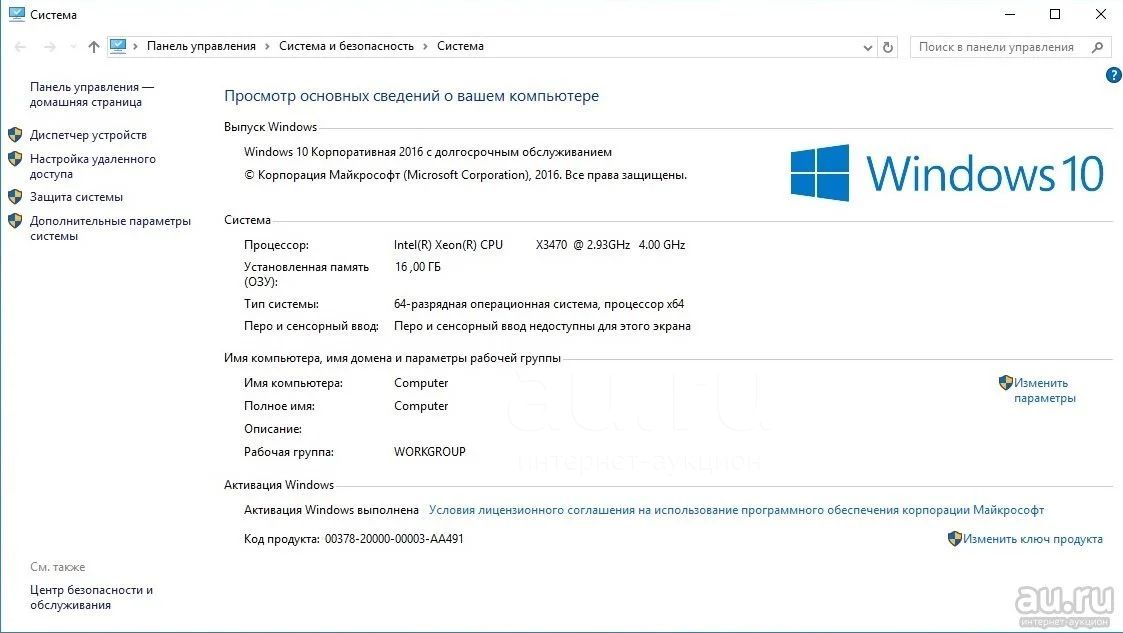This screenshot has height=633, width=1123.
Task: Click shield icon beside 'Настройка удаленного доступа'
Action: pos(15,159)
